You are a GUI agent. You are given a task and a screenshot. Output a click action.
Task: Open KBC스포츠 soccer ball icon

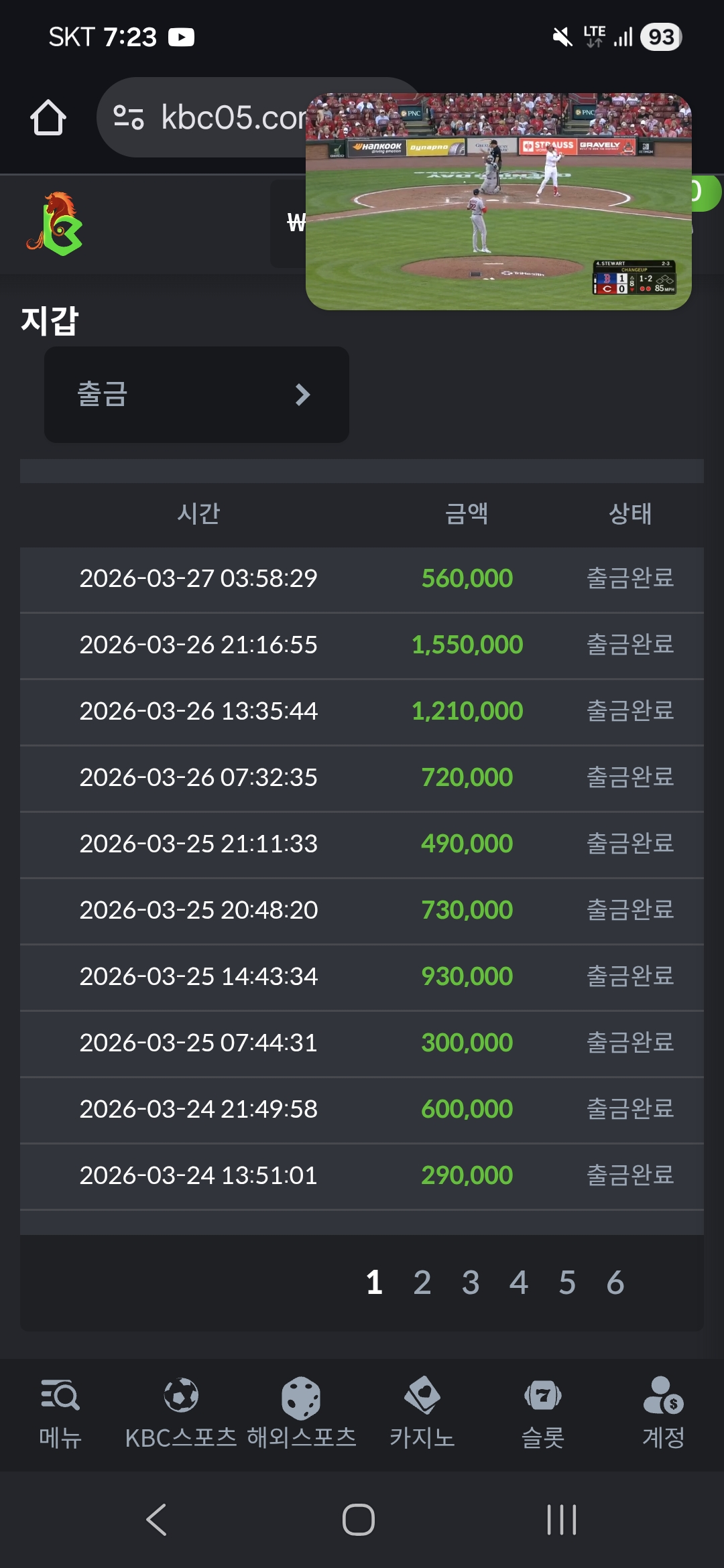181,1396
